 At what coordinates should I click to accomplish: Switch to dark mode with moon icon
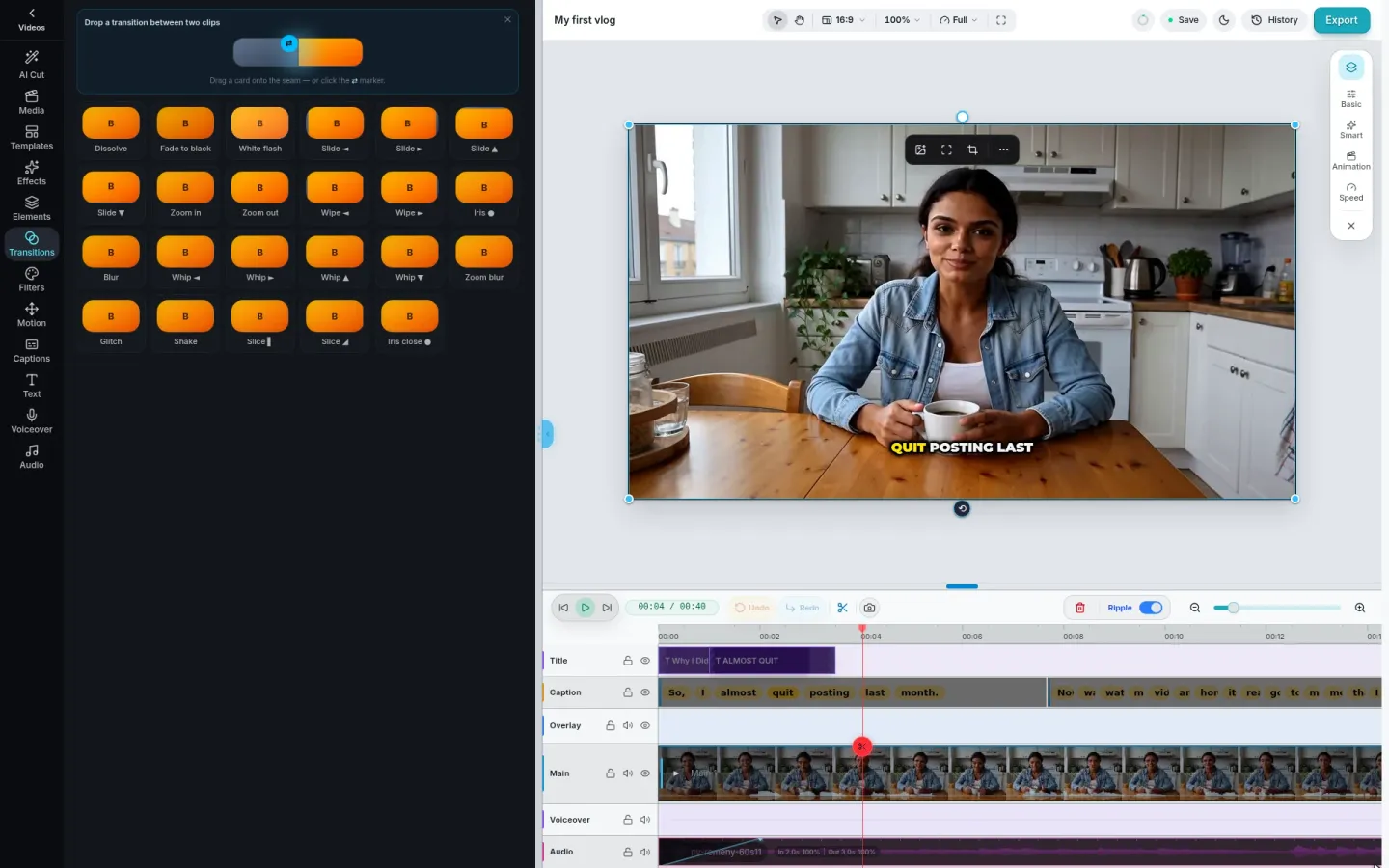(1224, 20)
